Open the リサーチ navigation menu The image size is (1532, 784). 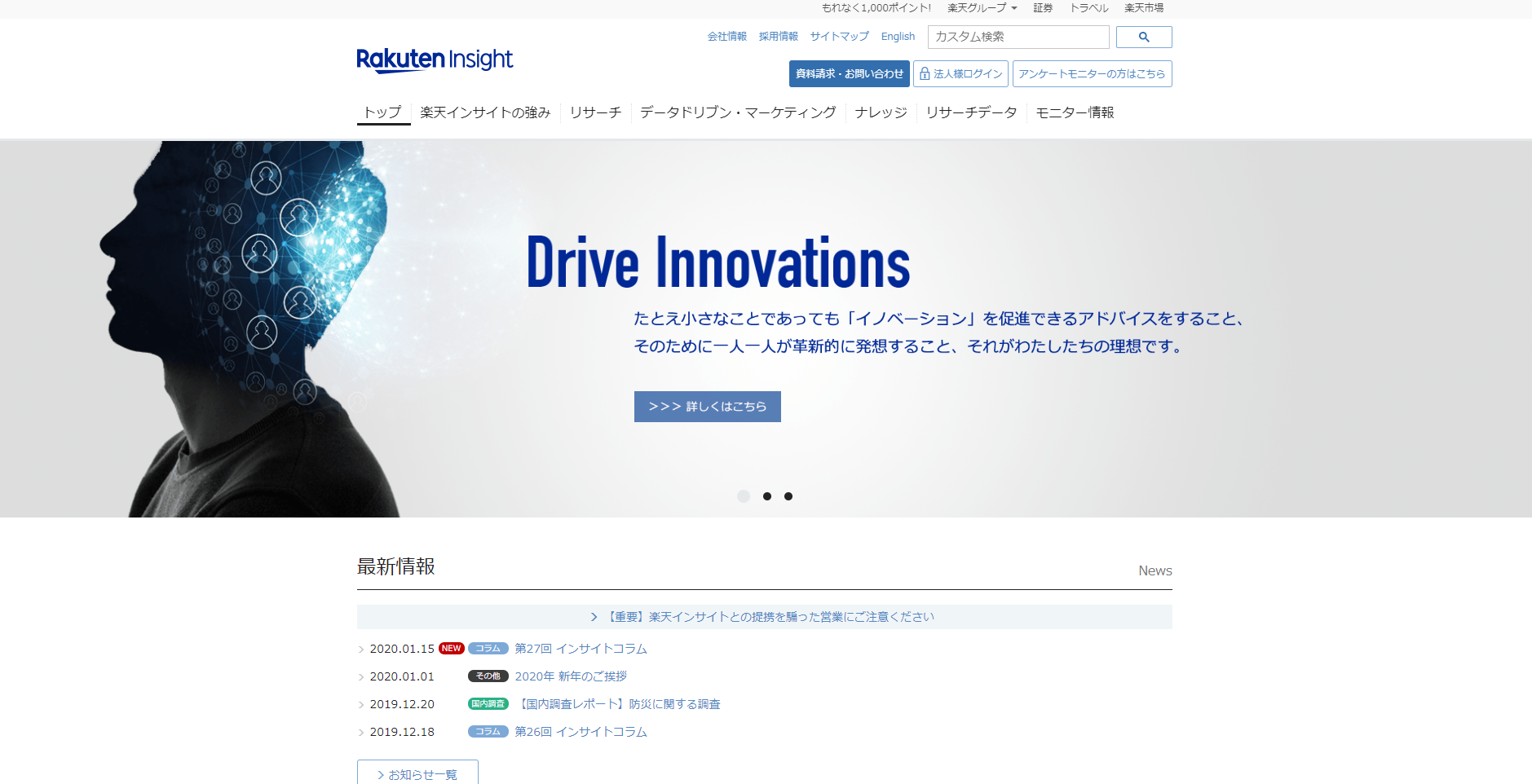[595, 112]
